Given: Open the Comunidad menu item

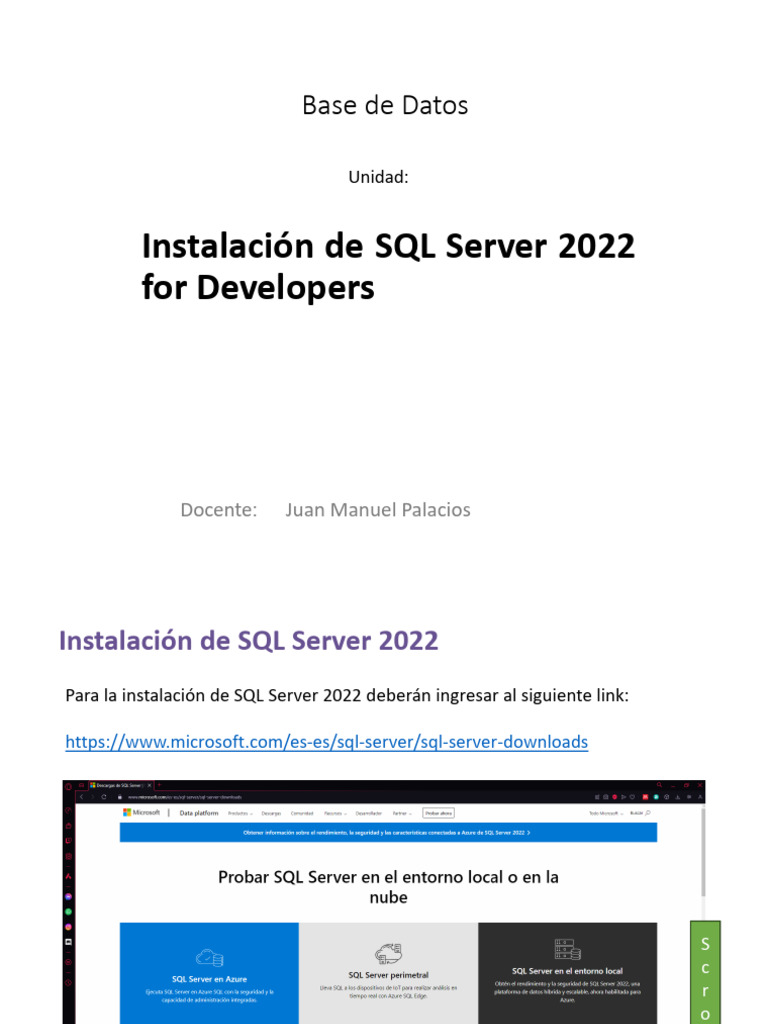Looking at the screenshot, I should pyautogui.click(x=302, y=814).
